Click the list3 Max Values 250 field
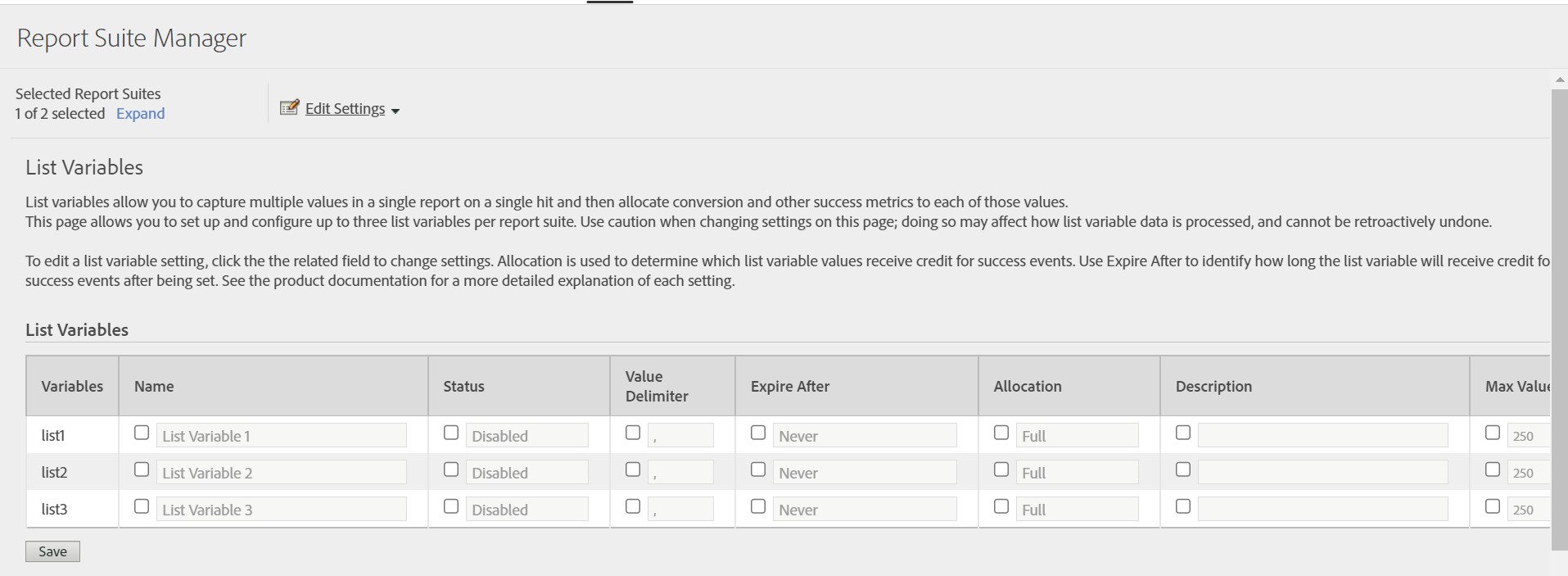This screenshot has width=1568, height=576. [x=1528, y=510]
